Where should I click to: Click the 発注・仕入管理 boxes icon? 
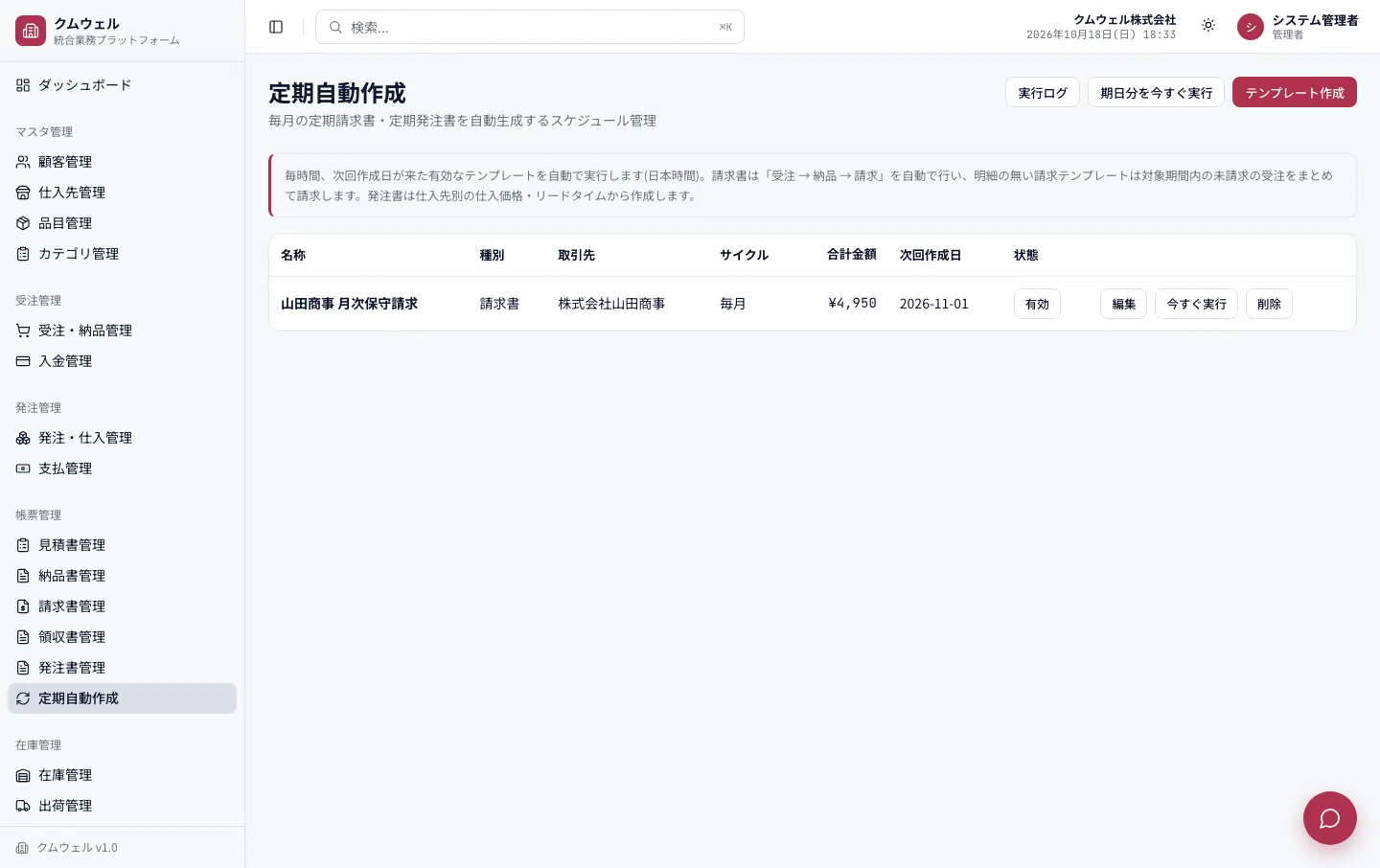click(x=23, y=438)
